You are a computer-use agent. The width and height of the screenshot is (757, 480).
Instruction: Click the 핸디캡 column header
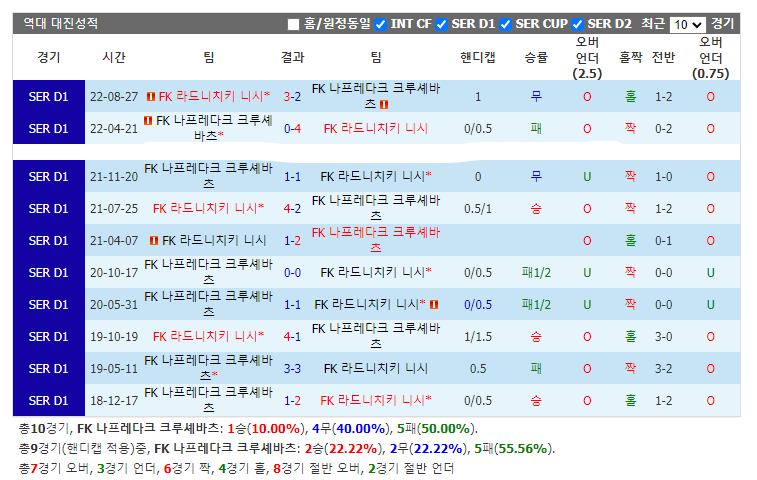[x=477, y=57]
